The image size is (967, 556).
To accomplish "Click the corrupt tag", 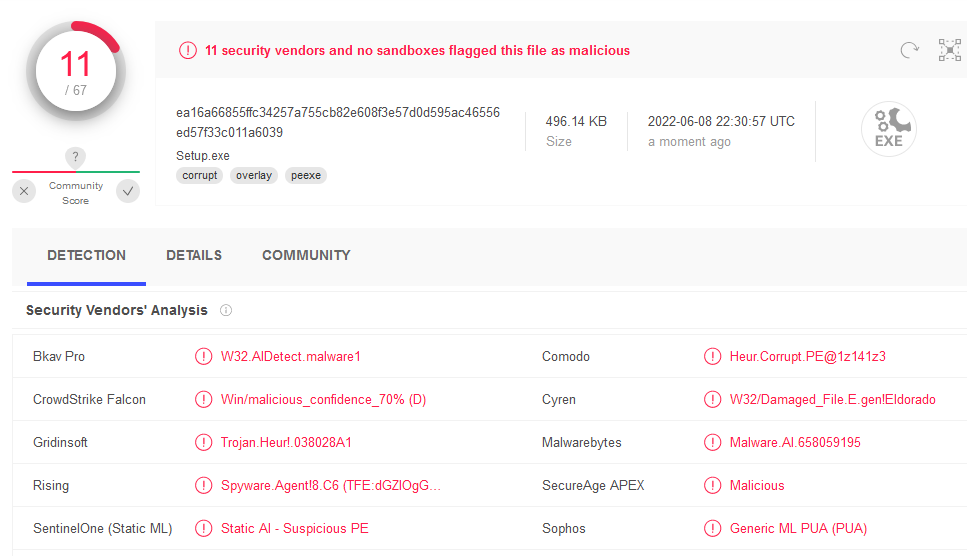I will [200, 176].
